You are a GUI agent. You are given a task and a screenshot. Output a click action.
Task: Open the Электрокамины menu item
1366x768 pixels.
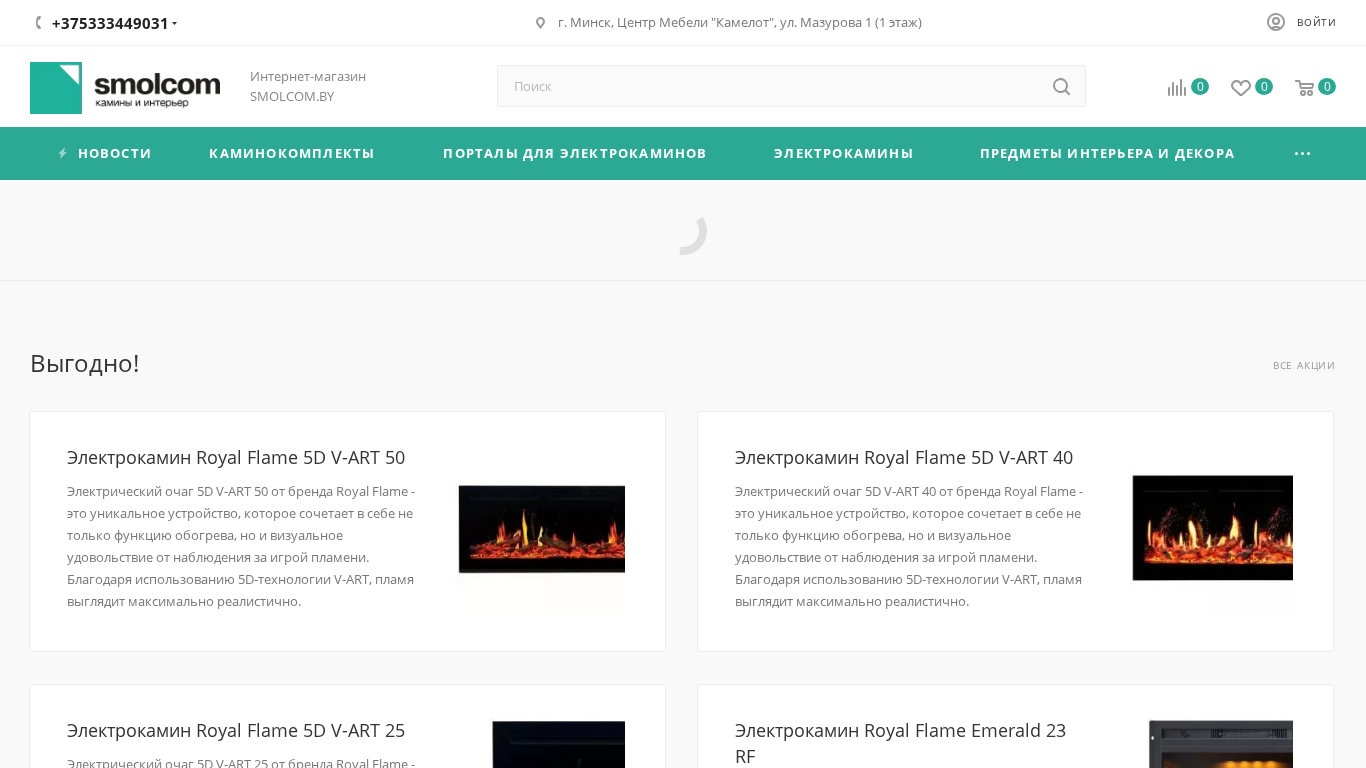tap(844, 154)
